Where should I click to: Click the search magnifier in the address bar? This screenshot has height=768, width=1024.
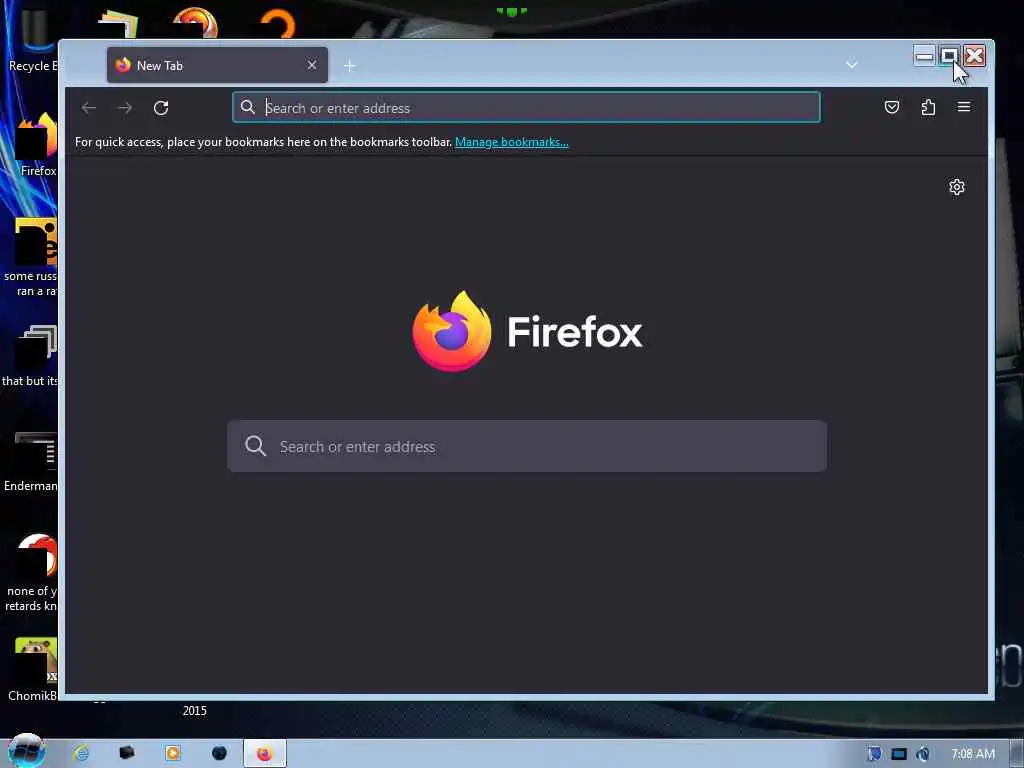click(x=248, y=107)
